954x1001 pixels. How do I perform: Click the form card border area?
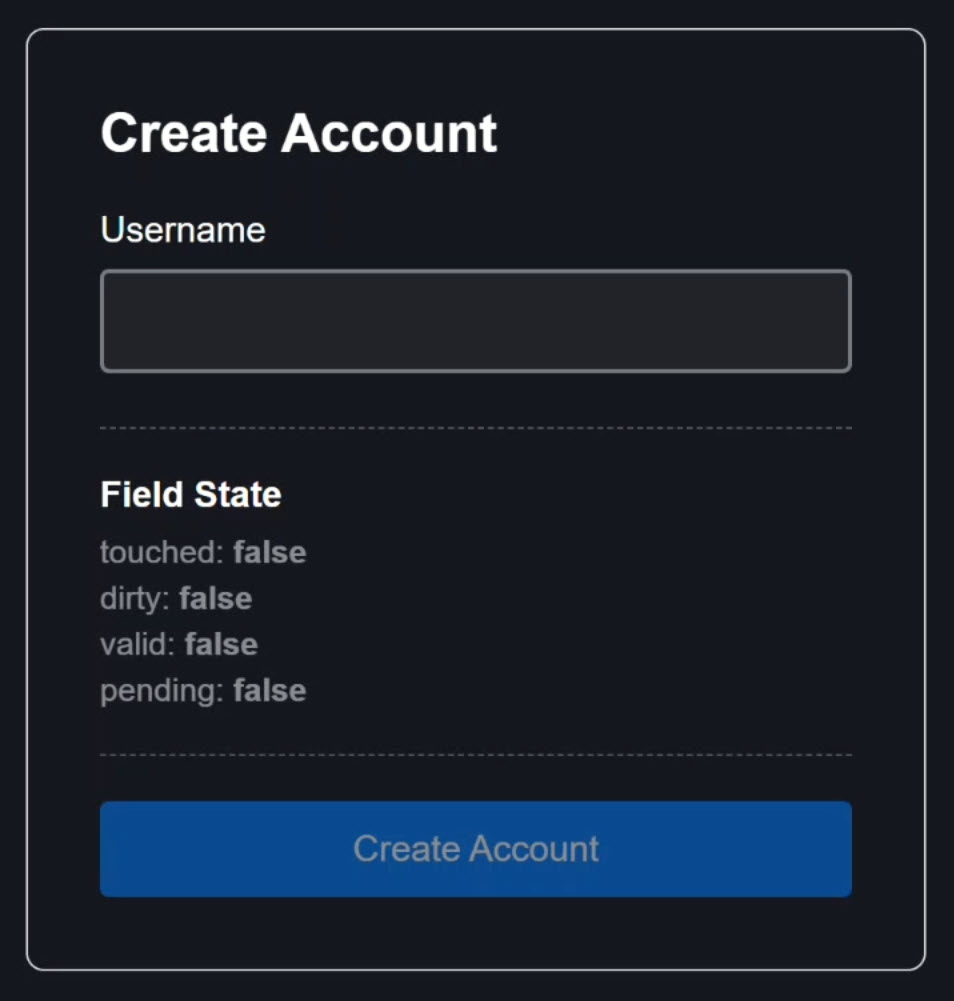475,33
